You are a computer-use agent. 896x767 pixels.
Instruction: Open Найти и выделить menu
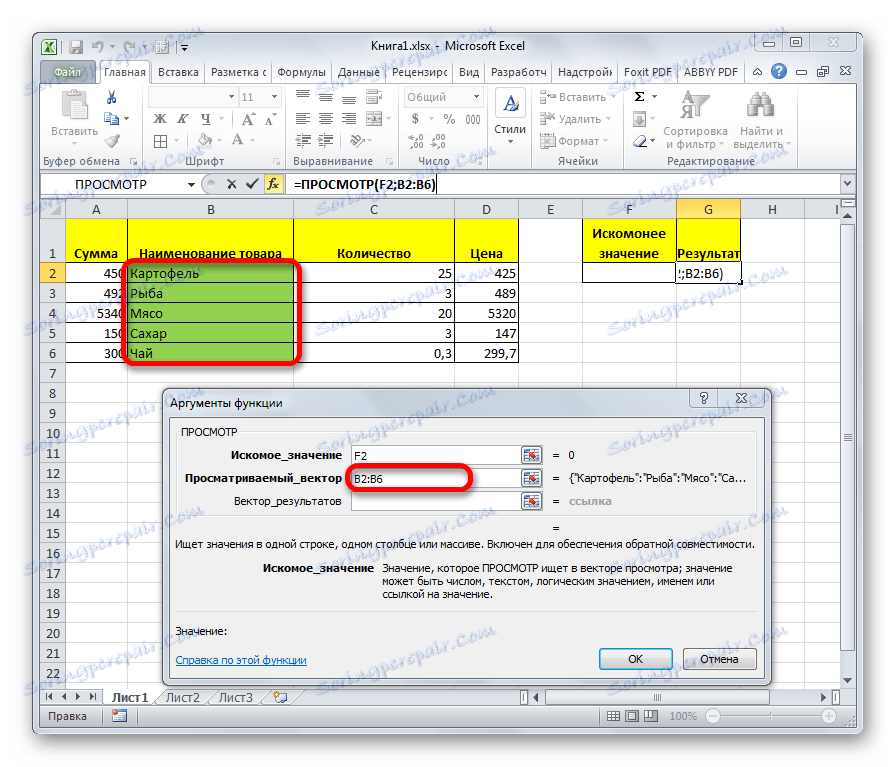point(761,120)
